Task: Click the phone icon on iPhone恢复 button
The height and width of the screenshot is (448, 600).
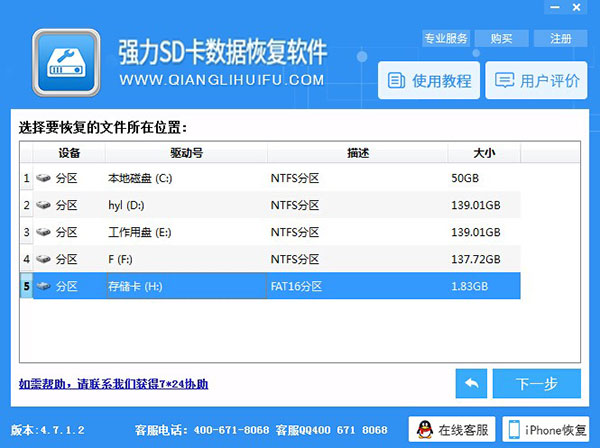Action: (514, 430)
